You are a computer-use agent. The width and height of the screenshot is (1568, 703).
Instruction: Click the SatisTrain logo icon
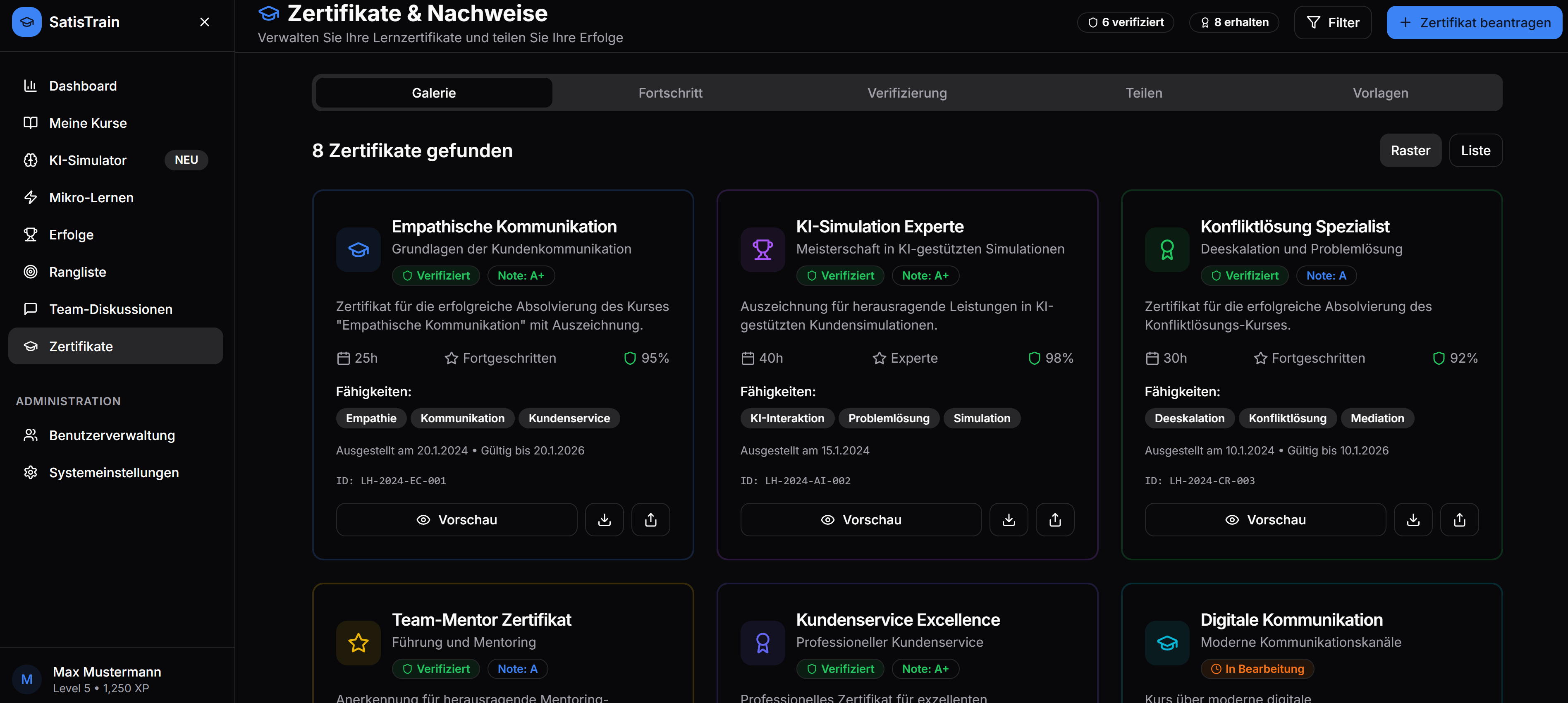coord(27,22)
